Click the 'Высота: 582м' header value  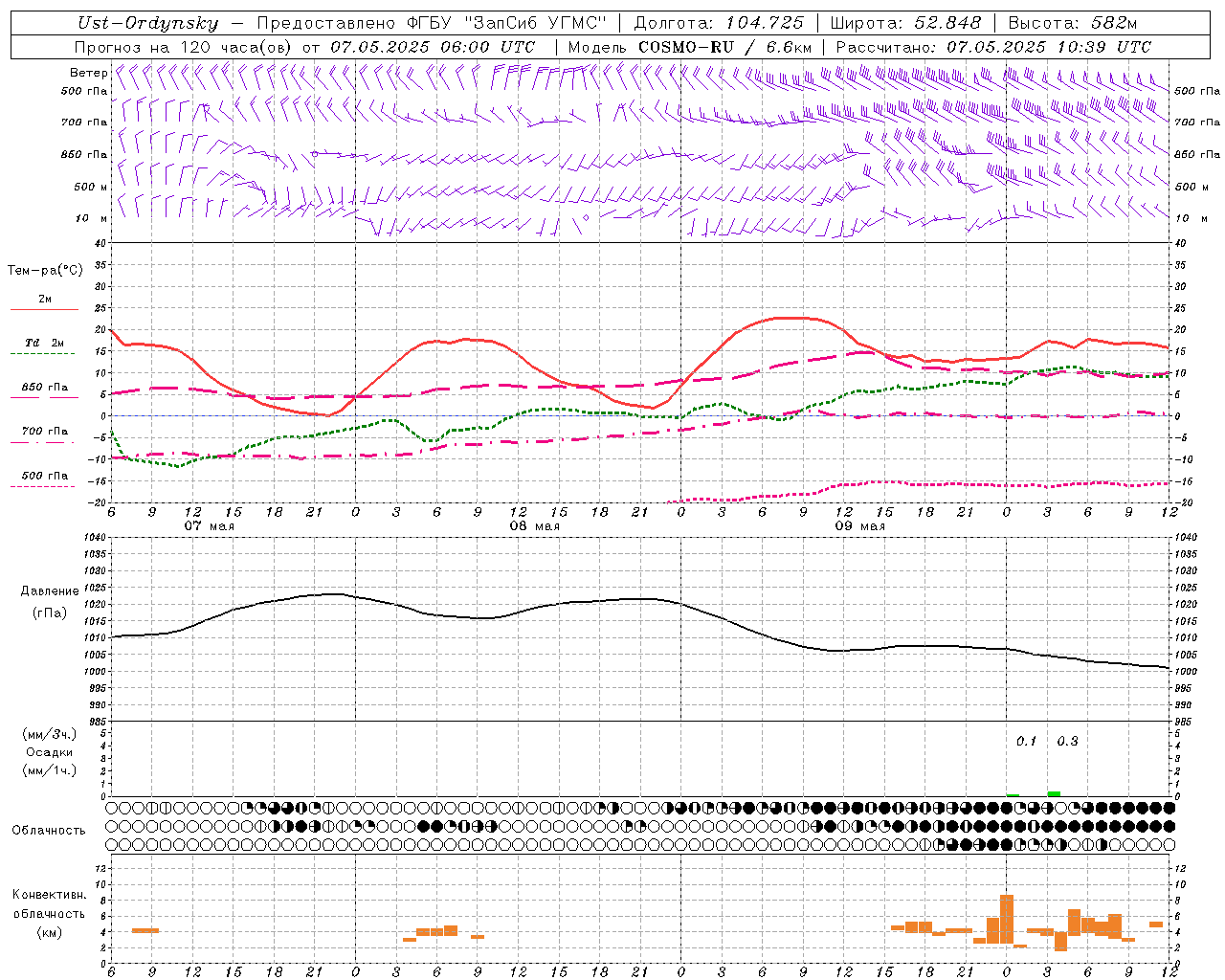click(x=1073, y=23)
